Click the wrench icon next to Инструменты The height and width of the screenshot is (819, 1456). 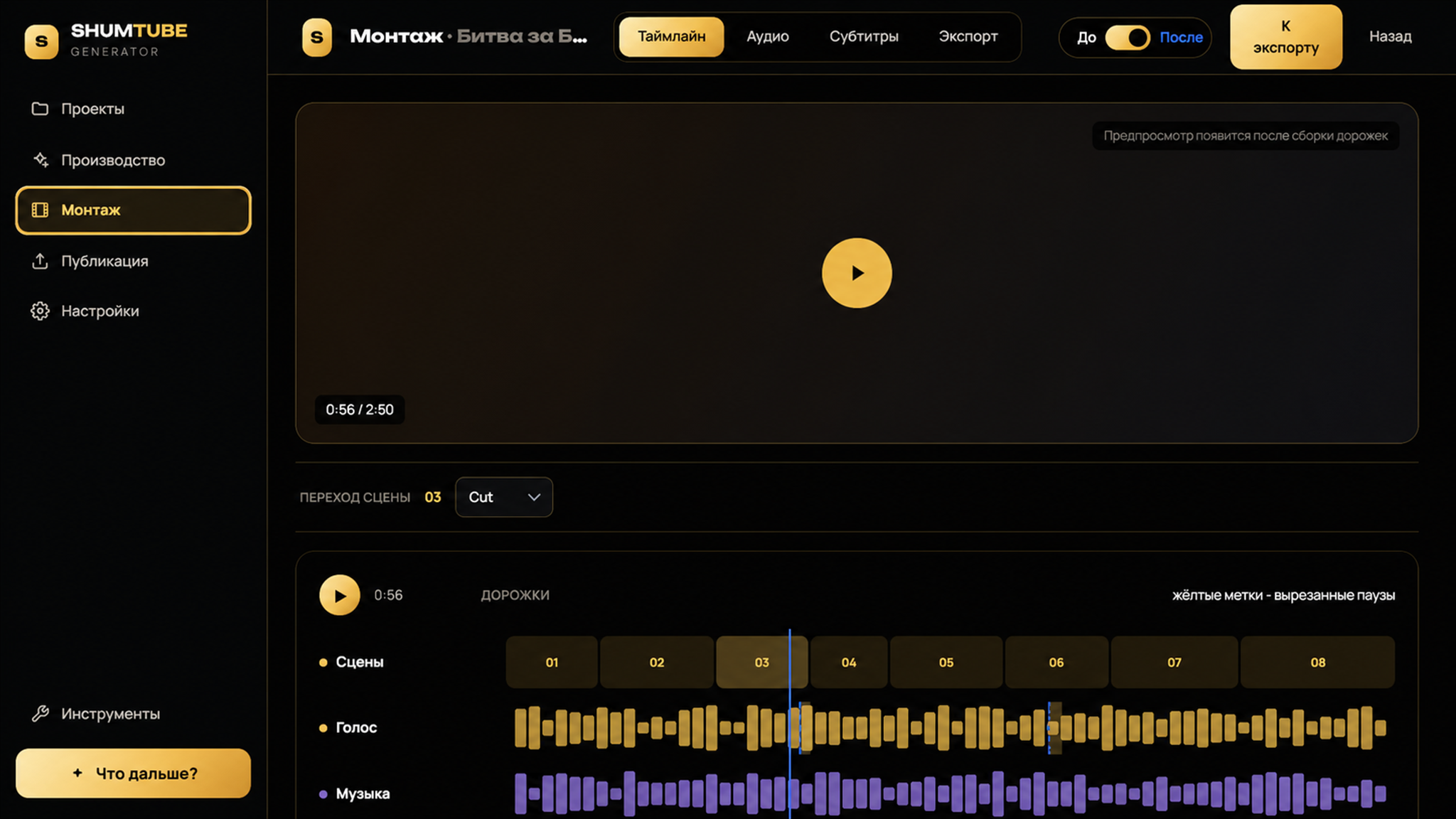40,713
